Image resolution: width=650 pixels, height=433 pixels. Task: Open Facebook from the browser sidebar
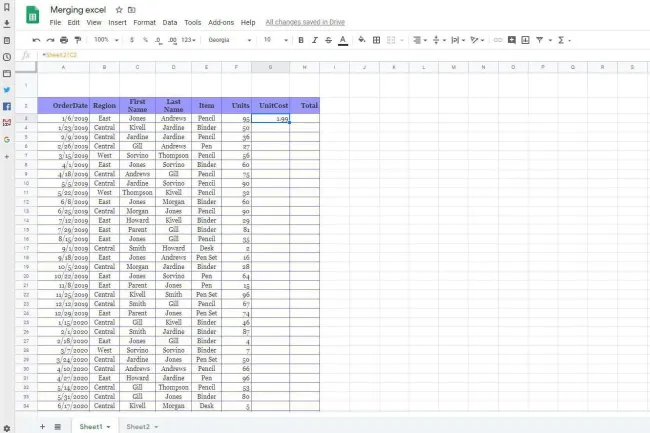click(7, 106)
